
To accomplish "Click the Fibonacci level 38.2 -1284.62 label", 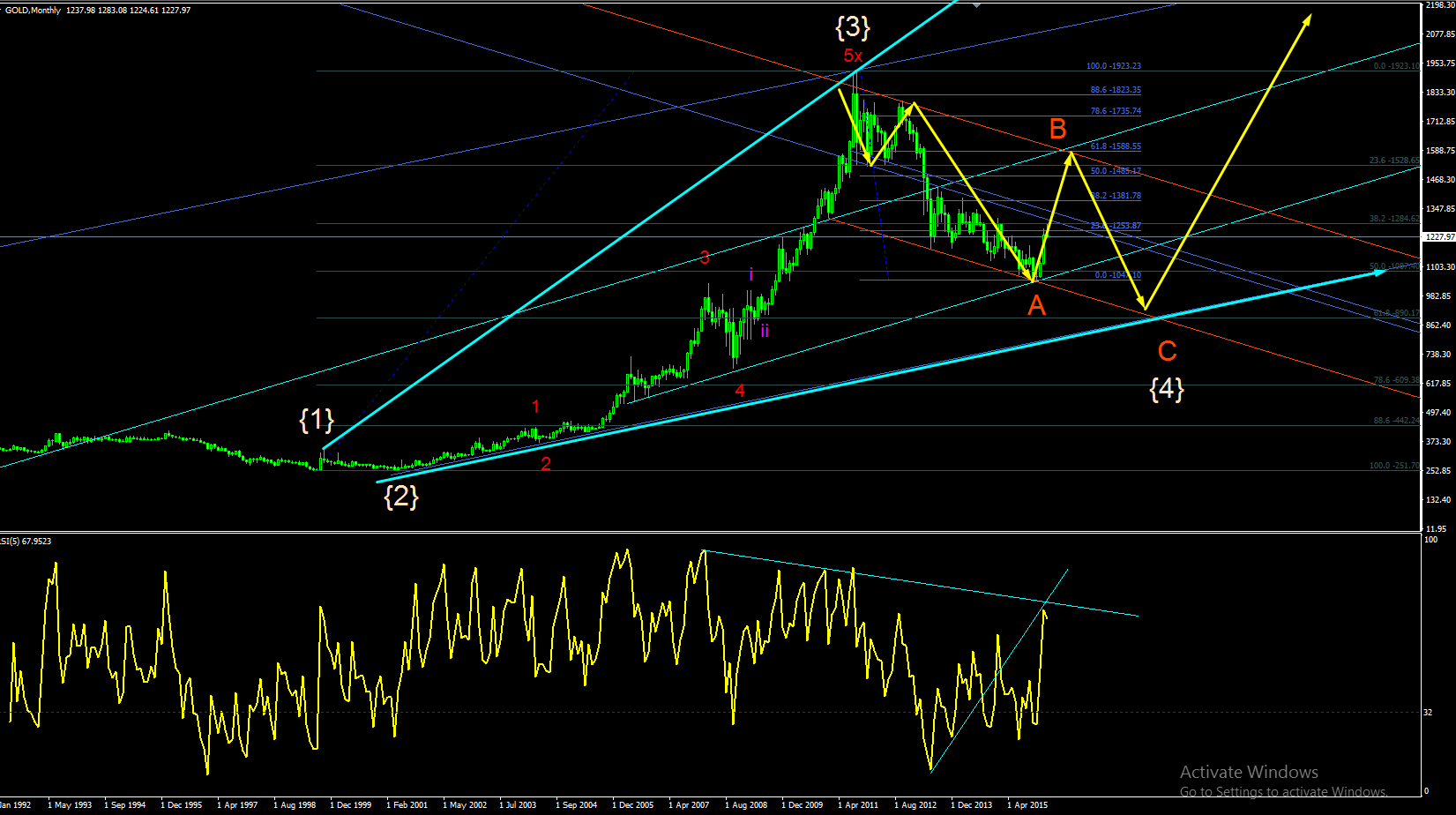I will [x=1395, y=219].
